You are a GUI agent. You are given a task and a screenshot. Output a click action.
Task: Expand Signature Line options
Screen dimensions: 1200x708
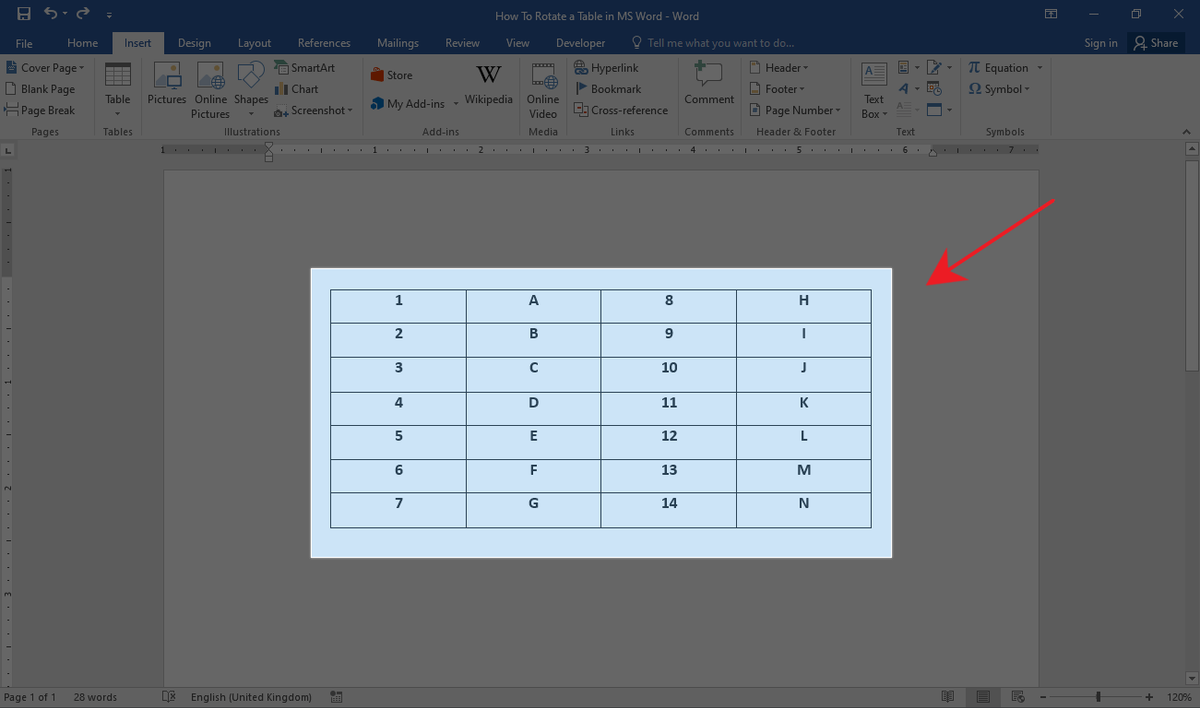tap(939, 68)
